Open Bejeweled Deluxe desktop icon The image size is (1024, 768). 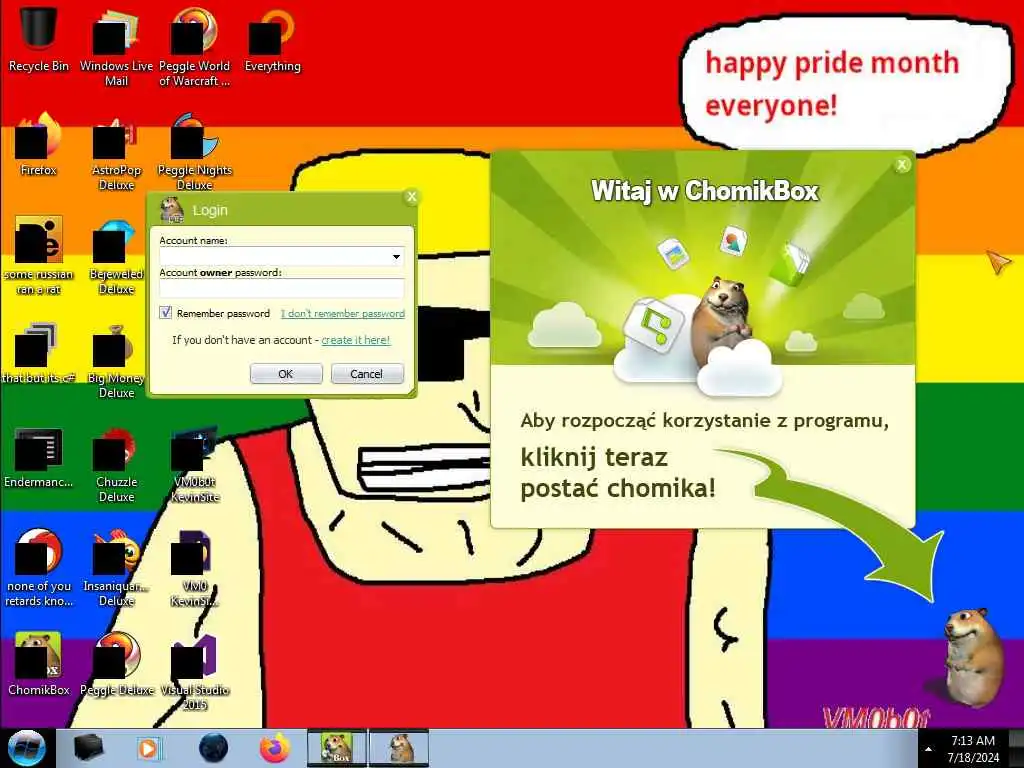[x=116, y=256]
